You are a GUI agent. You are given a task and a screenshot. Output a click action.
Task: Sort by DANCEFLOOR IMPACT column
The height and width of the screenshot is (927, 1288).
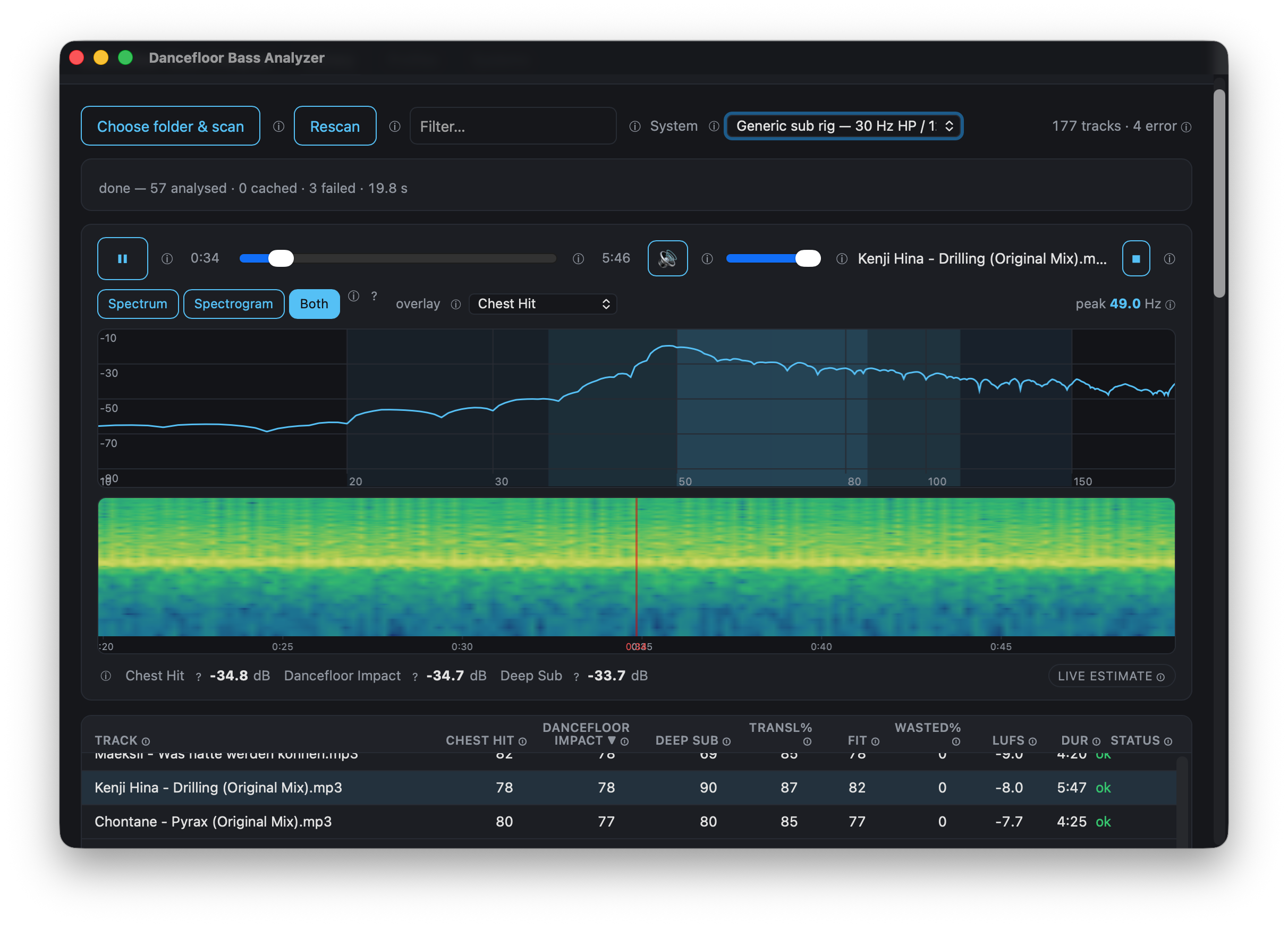585,734
